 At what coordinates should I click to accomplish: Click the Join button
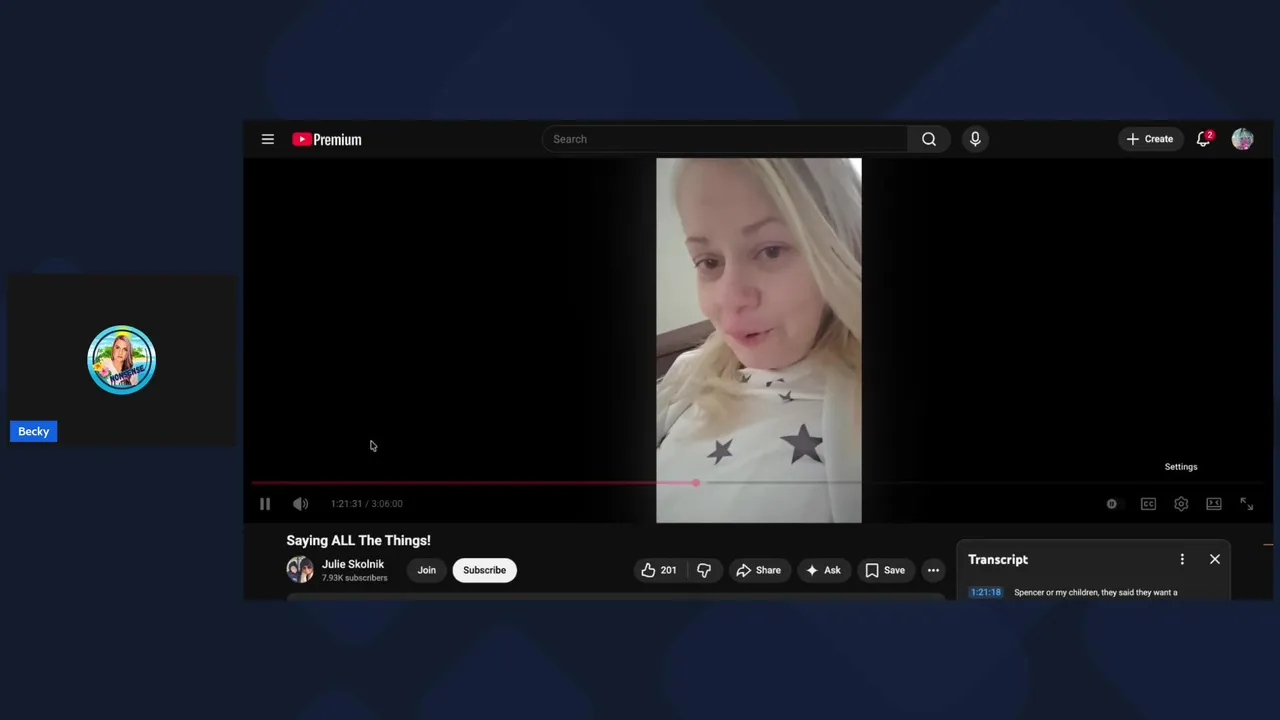[427, 570]
